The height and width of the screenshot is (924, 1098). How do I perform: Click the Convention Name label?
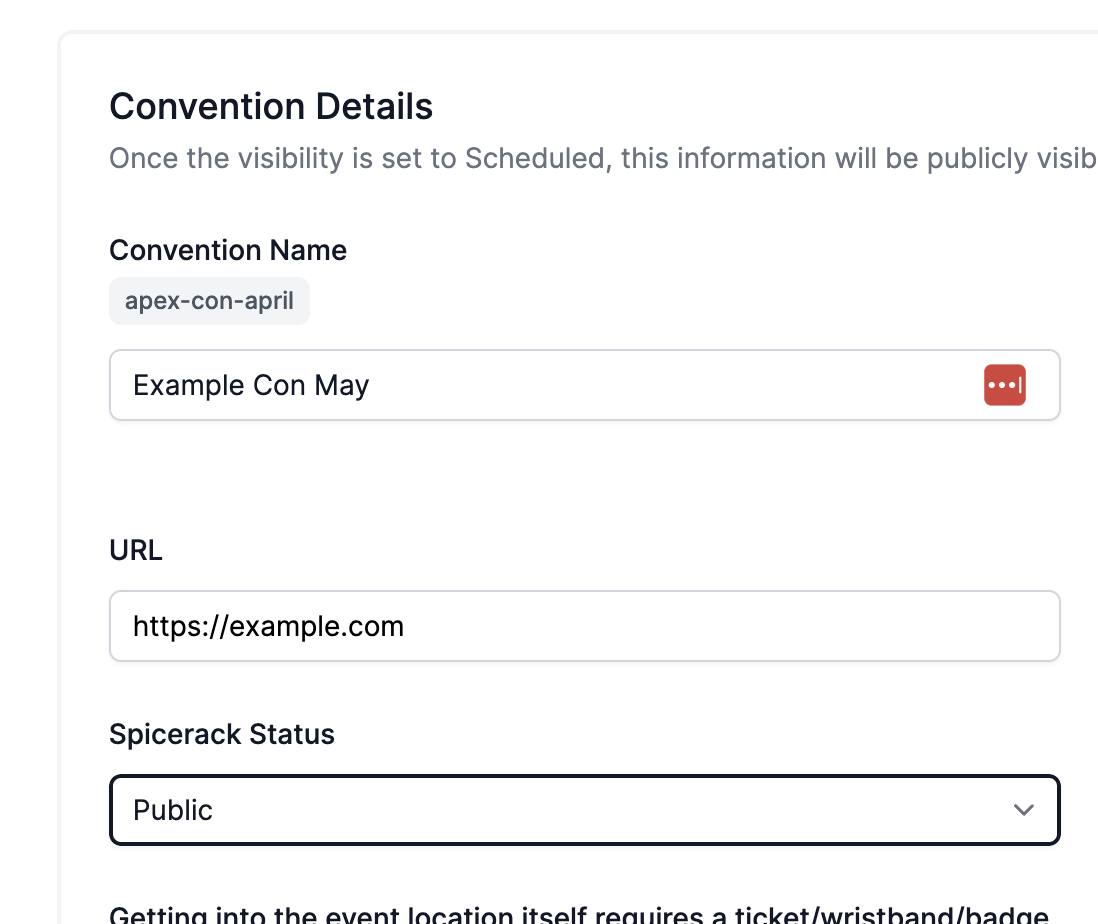[228, 250]
